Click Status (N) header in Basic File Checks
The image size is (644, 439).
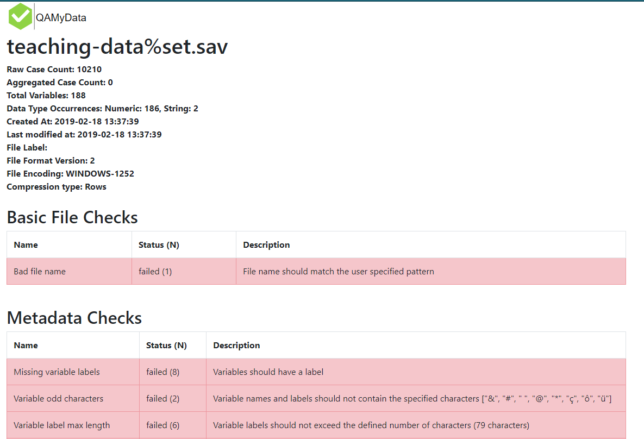point(159,245)
